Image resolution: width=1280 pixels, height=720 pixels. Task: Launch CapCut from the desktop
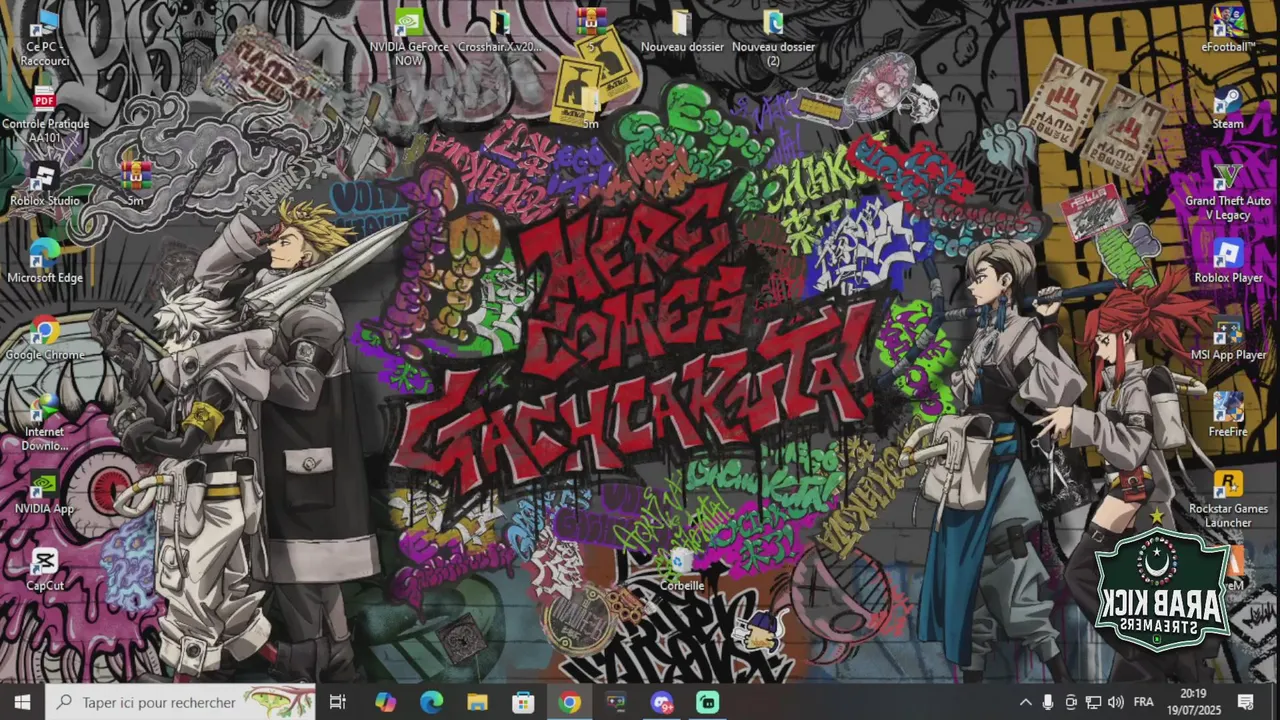click(x=45, y=570)
